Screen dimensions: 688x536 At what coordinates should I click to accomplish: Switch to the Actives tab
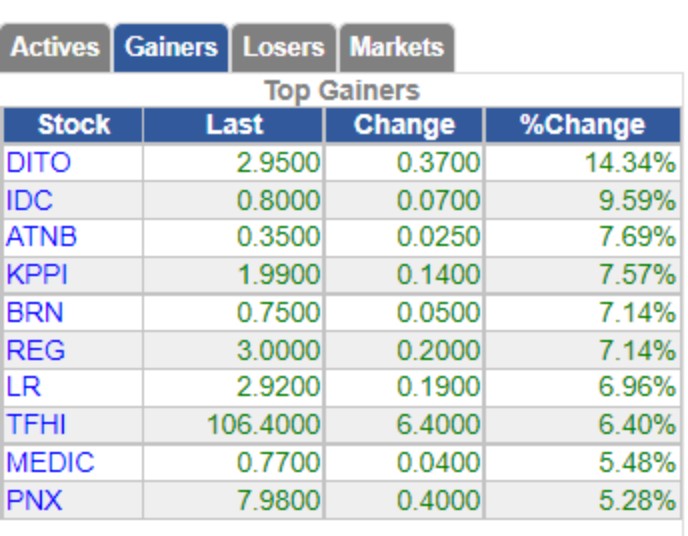click(54, 47)
